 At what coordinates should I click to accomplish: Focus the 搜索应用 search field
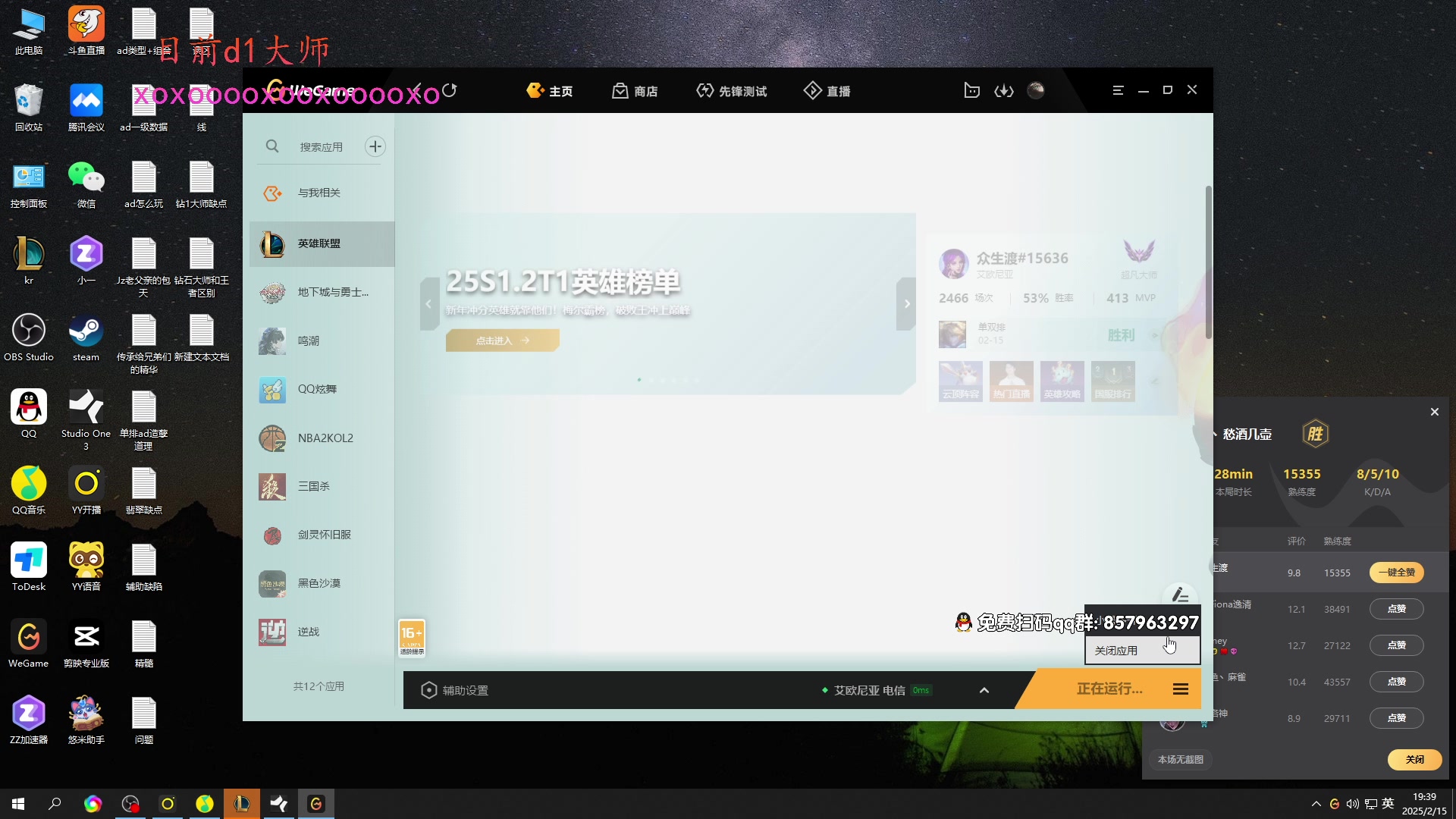tap(322, 147)
